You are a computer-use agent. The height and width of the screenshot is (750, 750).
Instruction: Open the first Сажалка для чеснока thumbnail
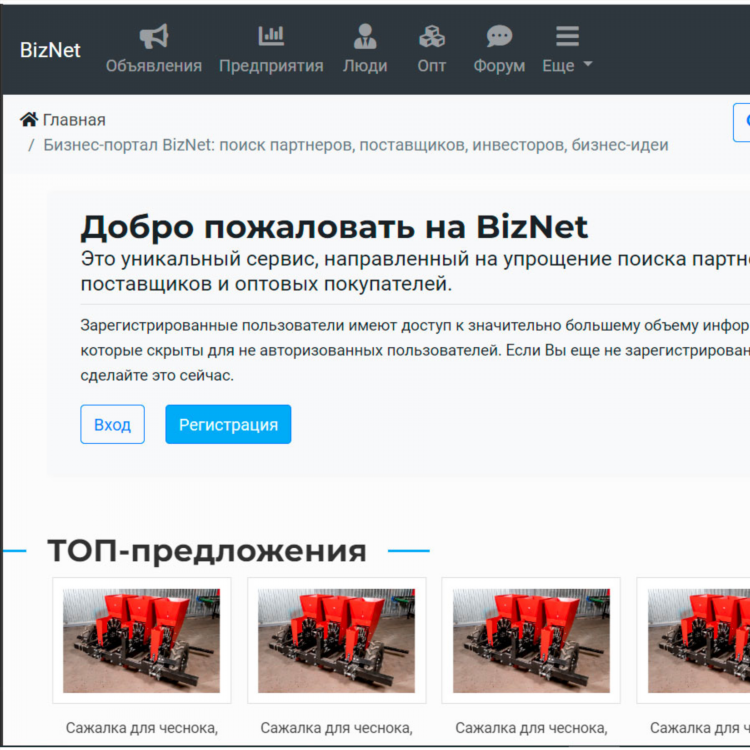(x=142, y=640)
